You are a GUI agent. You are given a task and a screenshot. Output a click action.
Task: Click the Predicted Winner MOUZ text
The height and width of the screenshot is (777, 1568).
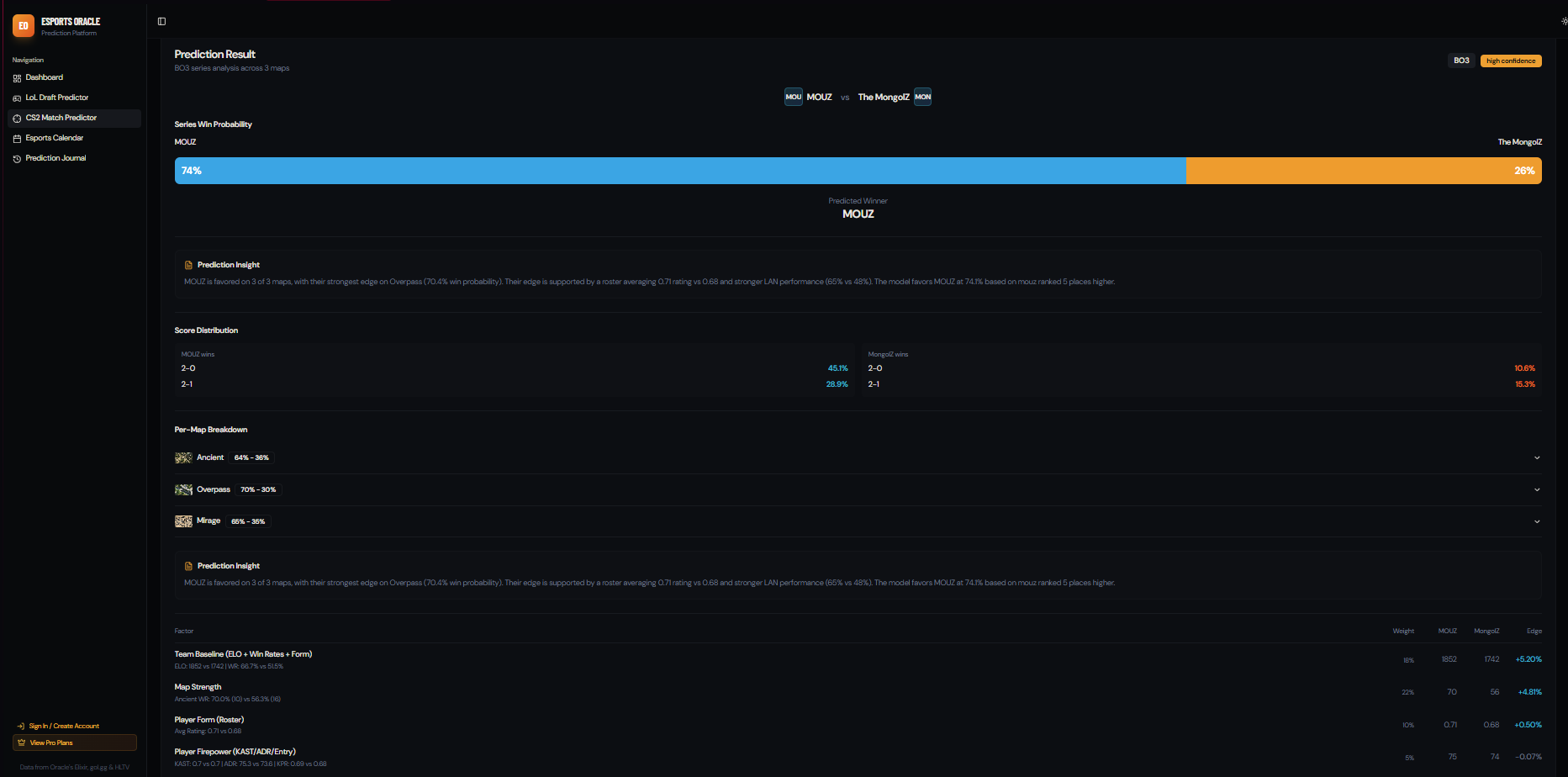click(x=858, y=214)
